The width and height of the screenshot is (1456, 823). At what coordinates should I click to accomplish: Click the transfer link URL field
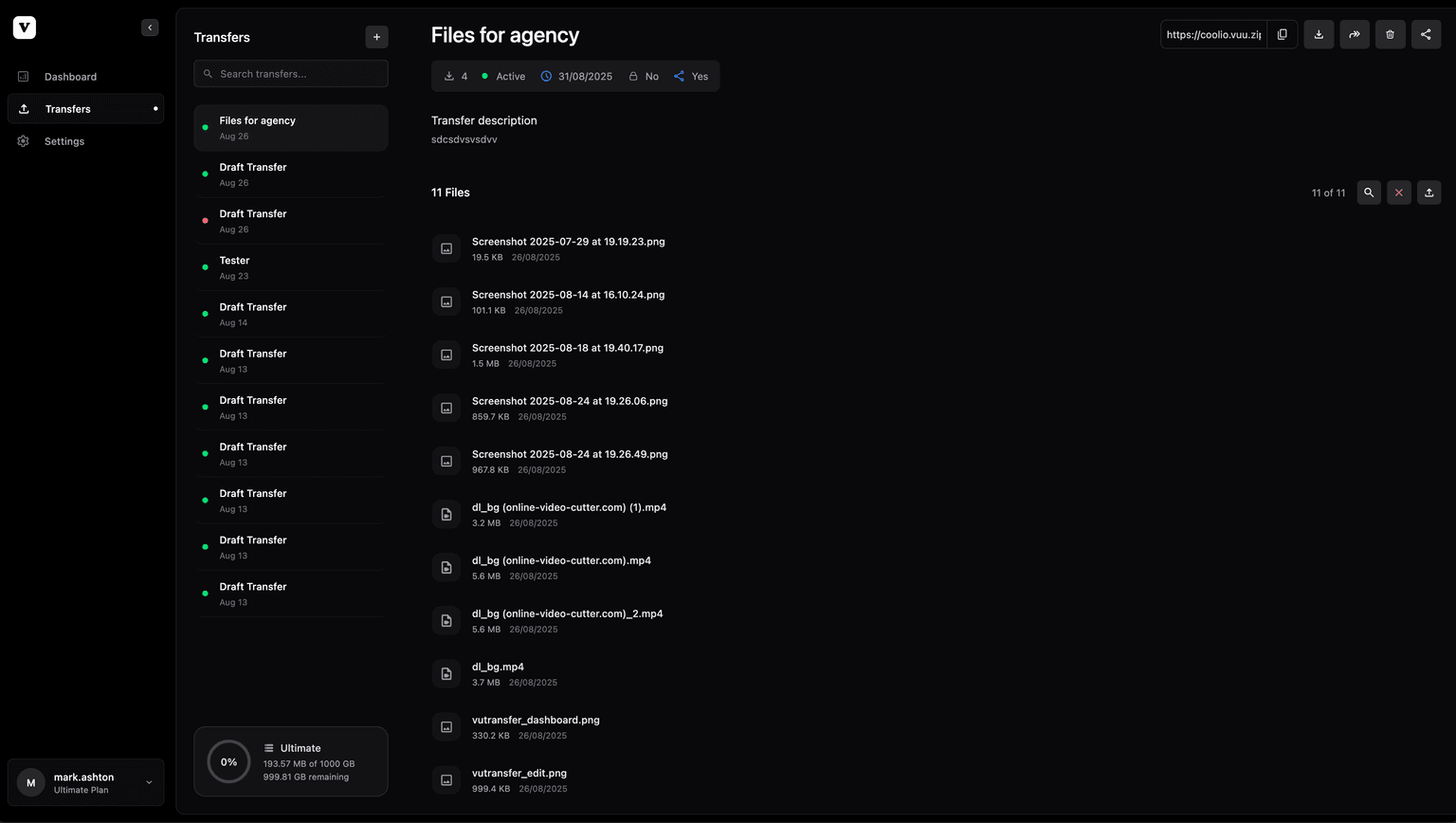[1213, 35]
